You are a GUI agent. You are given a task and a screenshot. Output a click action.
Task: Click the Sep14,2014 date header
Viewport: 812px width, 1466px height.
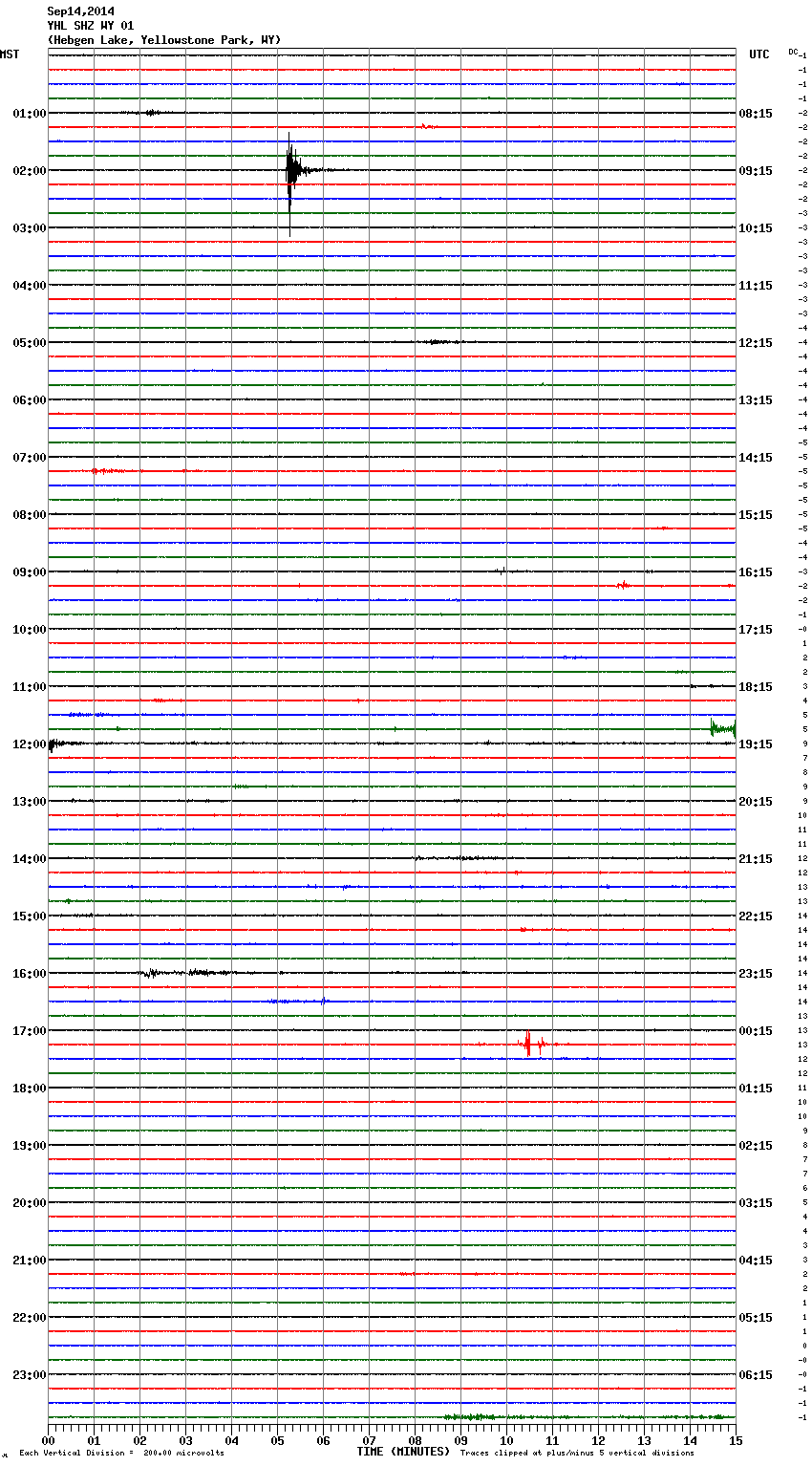80,11
